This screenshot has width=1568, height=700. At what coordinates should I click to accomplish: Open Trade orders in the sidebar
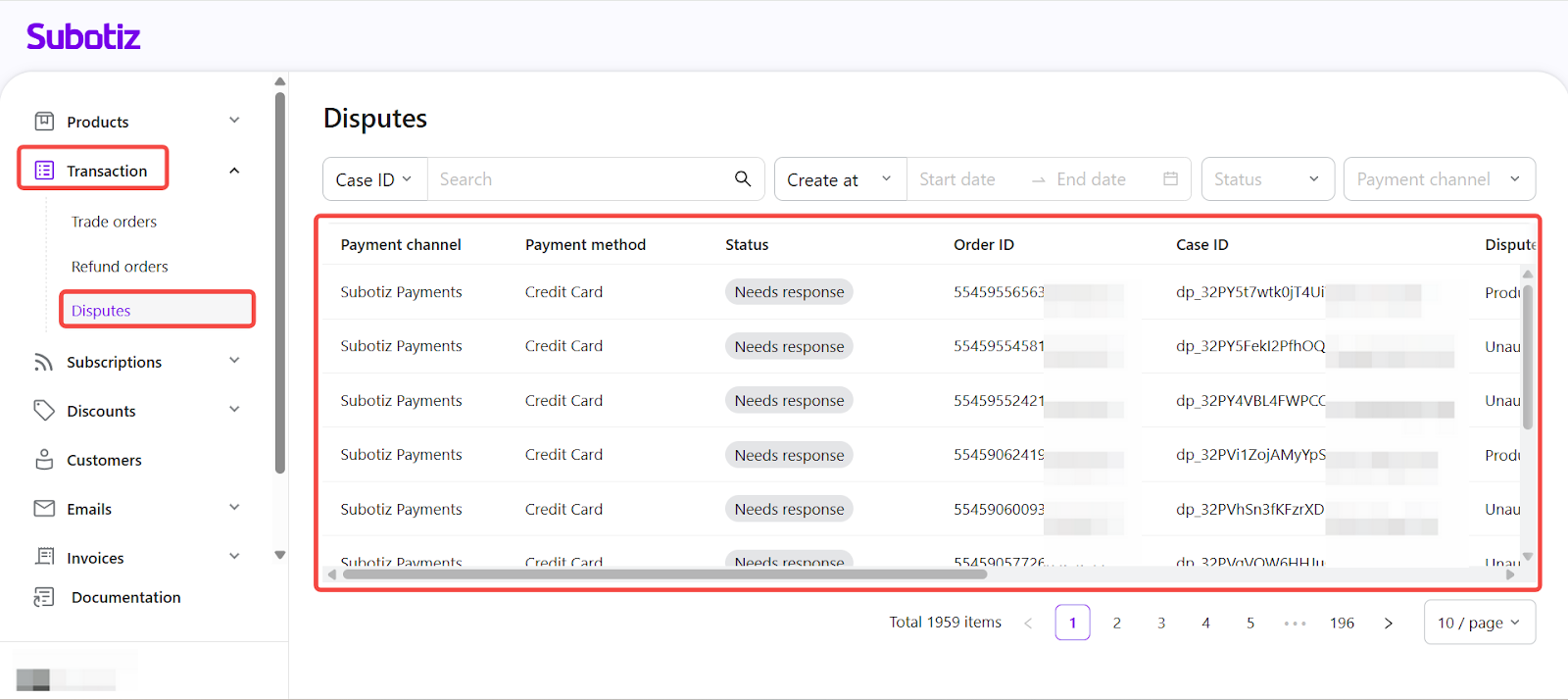[114, 222]
